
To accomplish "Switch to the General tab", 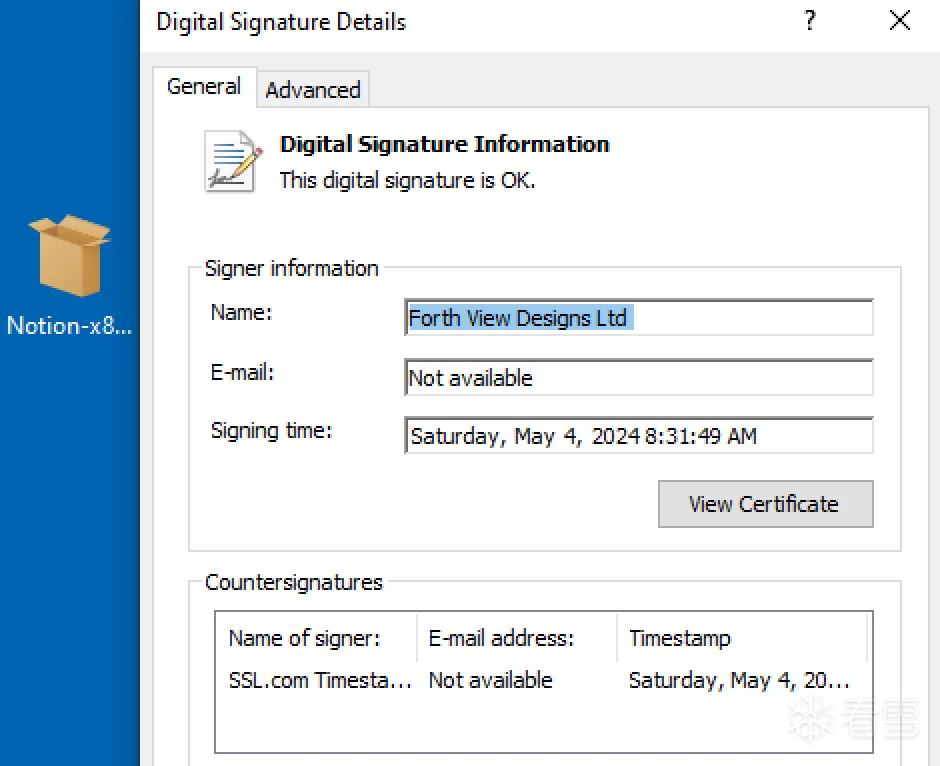I will click(204, 87).
